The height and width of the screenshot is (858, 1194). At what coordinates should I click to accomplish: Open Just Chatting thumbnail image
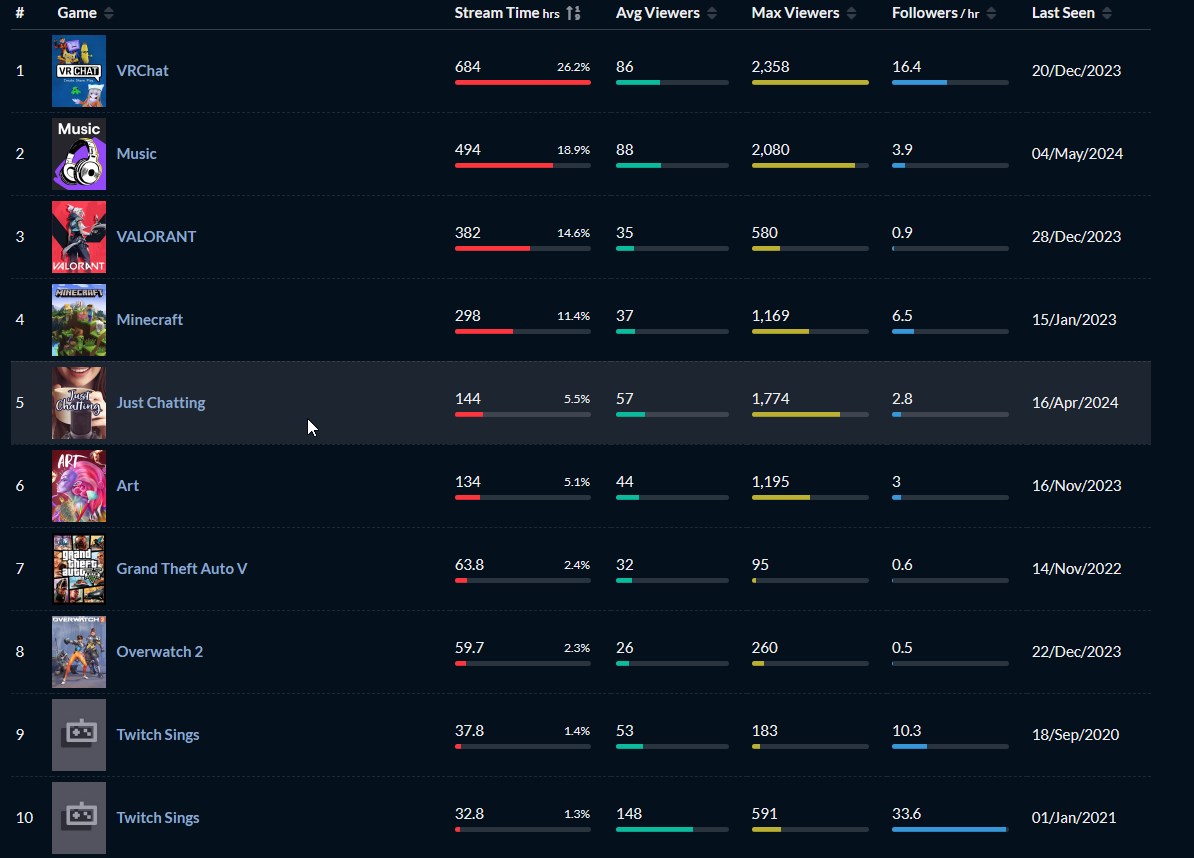79,403
